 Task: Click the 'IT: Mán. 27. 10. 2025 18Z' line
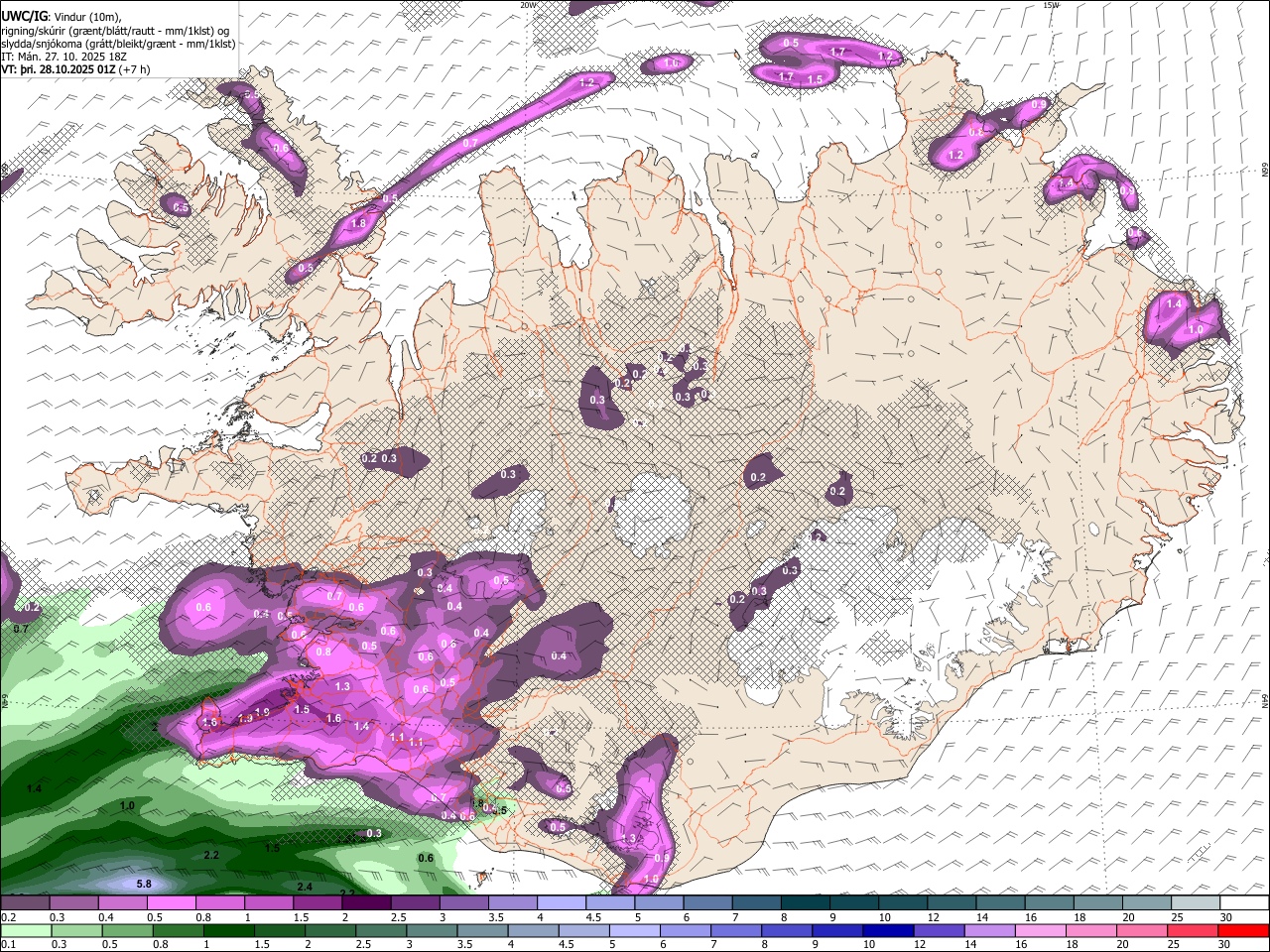63,57
